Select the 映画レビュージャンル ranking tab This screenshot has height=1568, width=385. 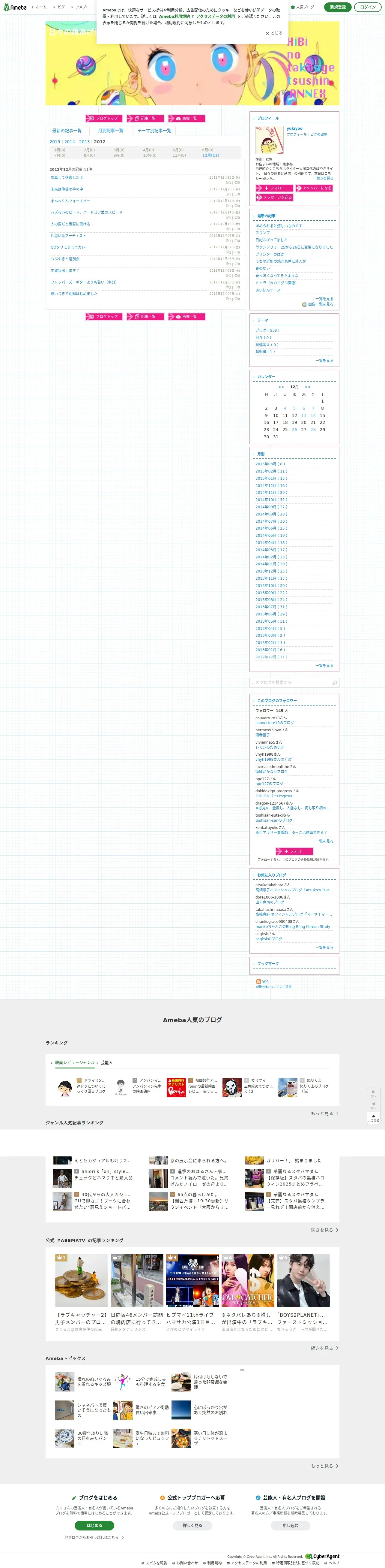pyautogui.click(x=75, y=1063)
